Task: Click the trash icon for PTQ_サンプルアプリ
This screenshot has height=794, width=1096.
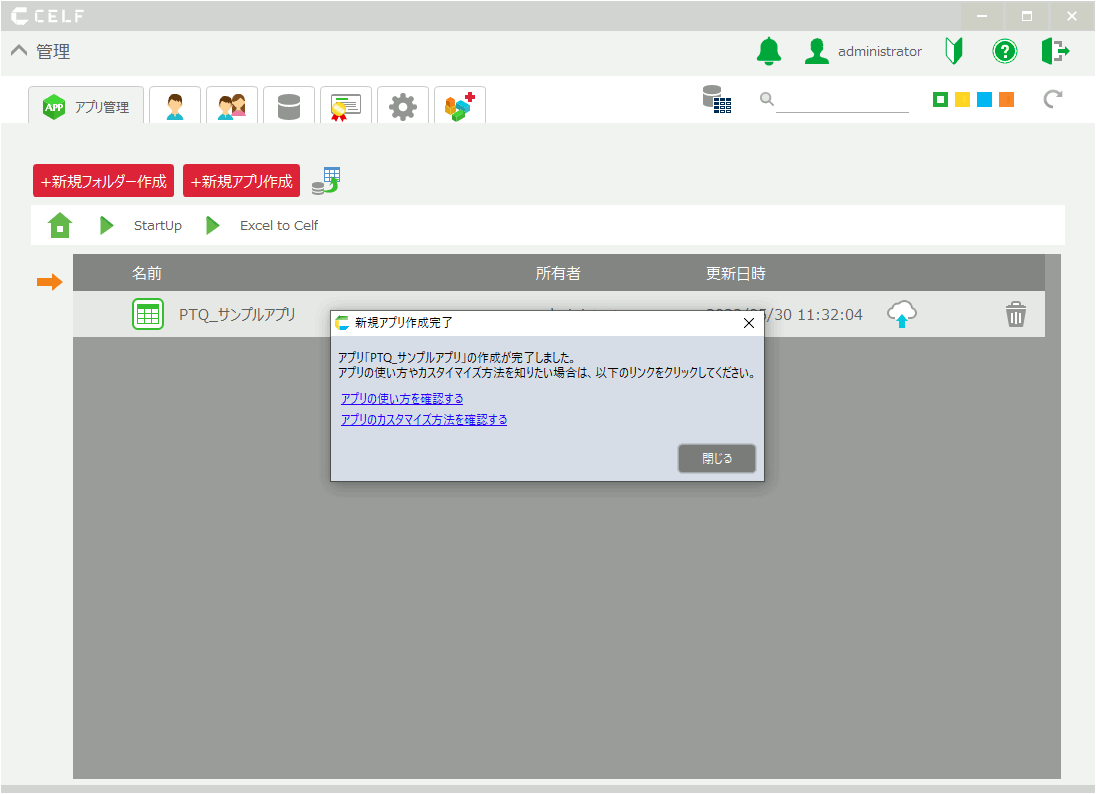Action: 1016,314
